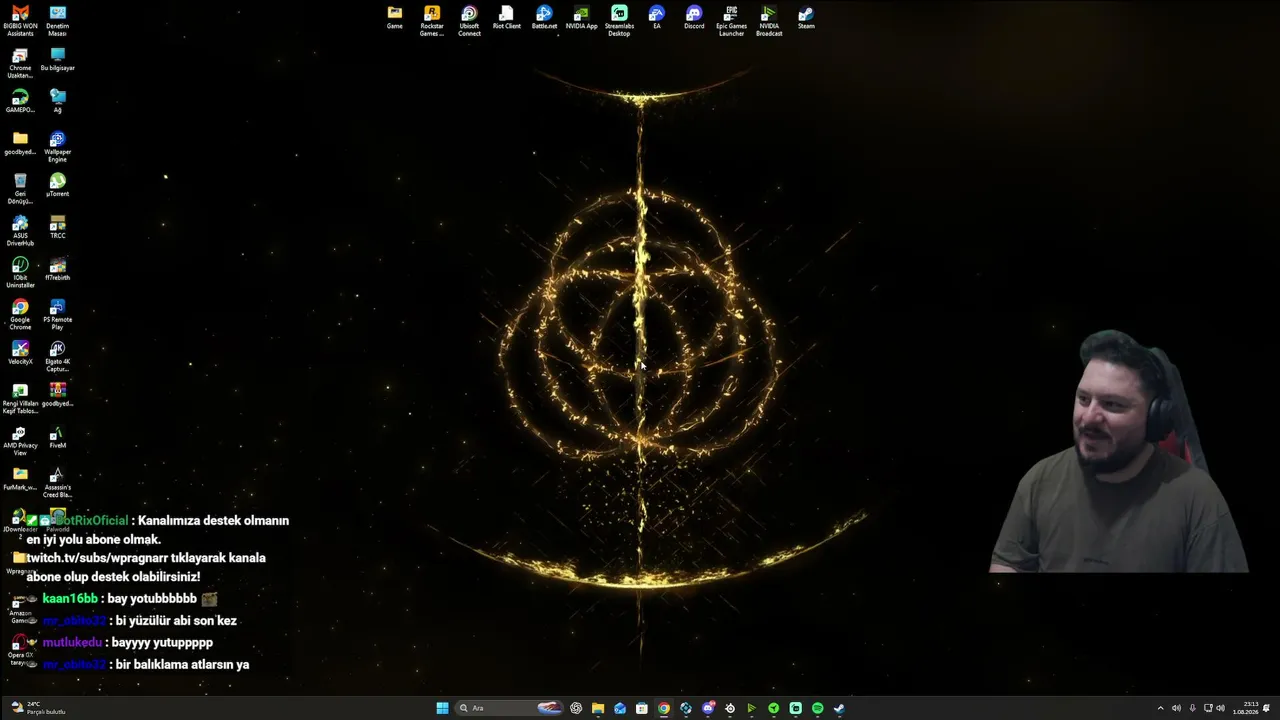Select the Google Chrome desktop shortcut
Screen dimensions: 1280x720
20,315
